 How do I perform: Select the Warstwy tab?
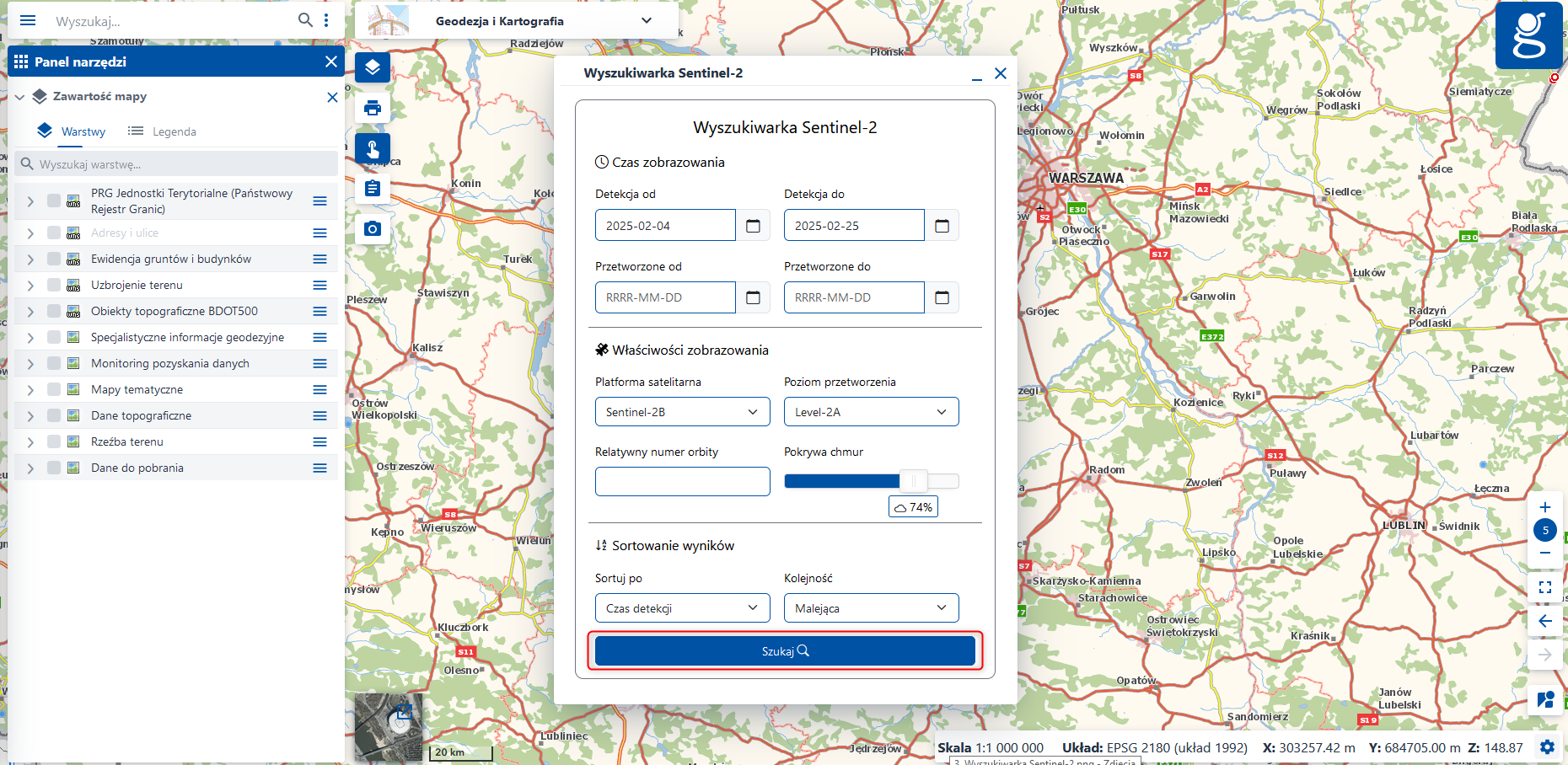click(x=72, y=131)
